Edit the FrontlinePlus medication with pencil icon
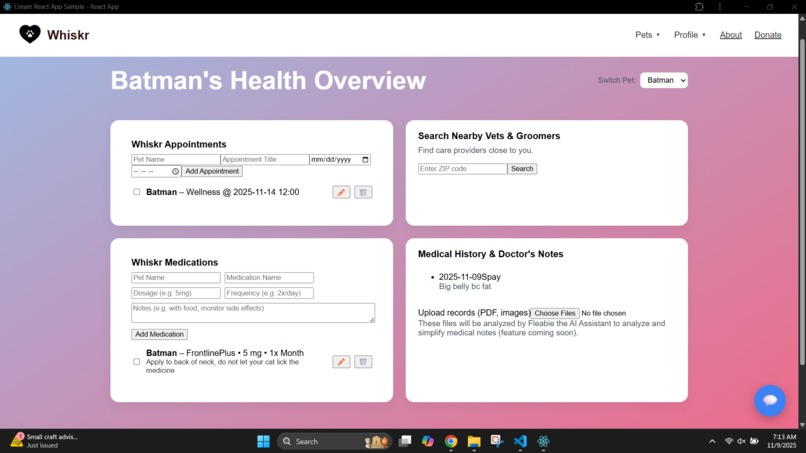This screenshot has height=453, width=806. (341, 362)
